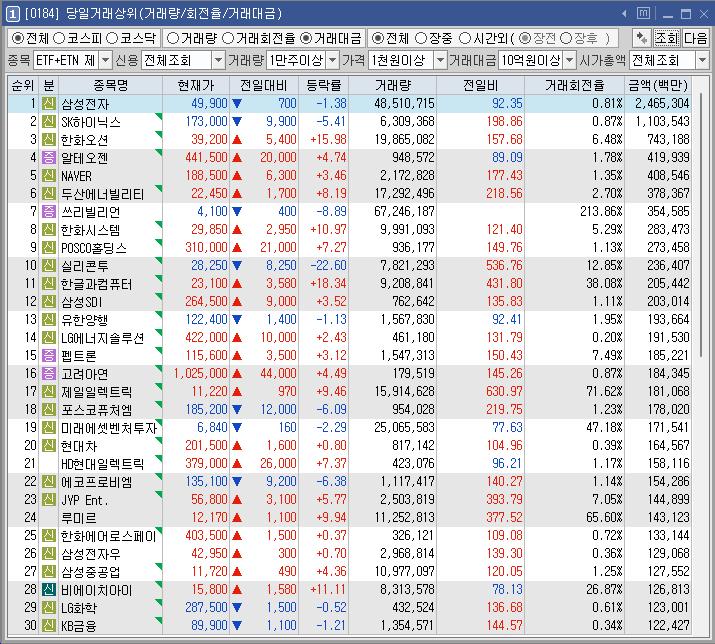
Task: Click the 신 badge icon for 삼성SDI
Action: coord(48,301)
